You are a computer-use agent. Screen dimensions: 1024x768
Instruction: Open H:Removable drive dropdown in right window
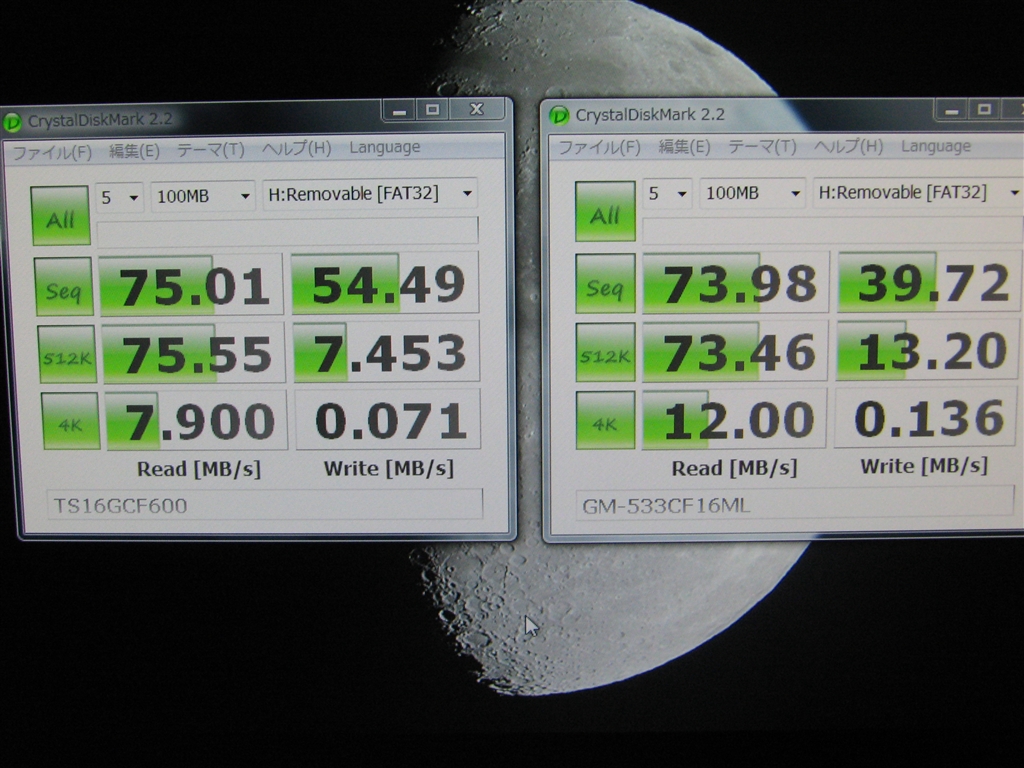918,193
